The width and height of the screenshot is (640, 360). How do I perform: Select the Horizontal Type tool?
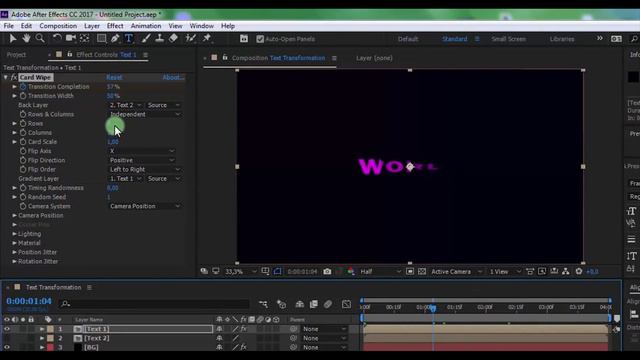click(129, 39)
